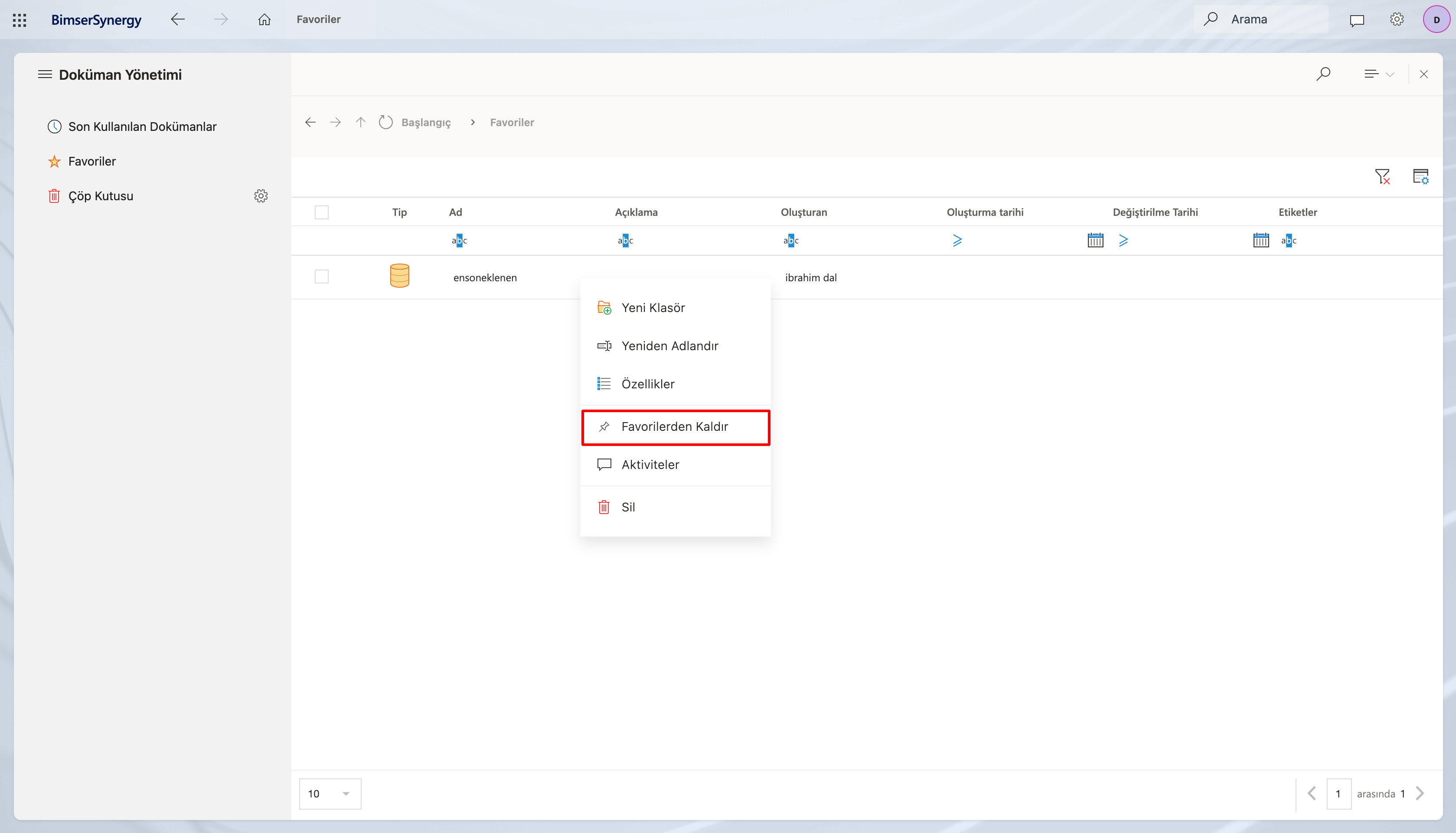Click the Favoriler breadcrumb

(x=512, y=122)
